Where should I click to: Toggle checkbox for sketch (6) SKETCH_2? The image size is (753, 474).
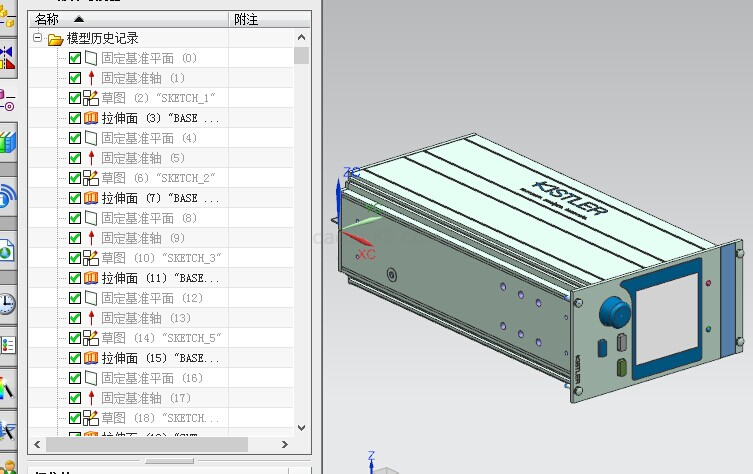[x=75, y=178]
